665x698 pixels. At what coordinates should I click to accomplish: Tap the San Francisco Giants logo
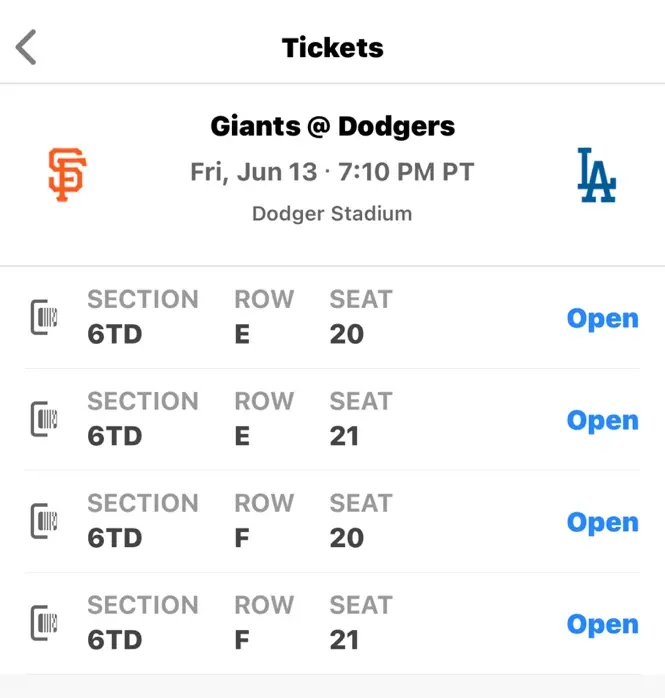(x=67, y=174)
